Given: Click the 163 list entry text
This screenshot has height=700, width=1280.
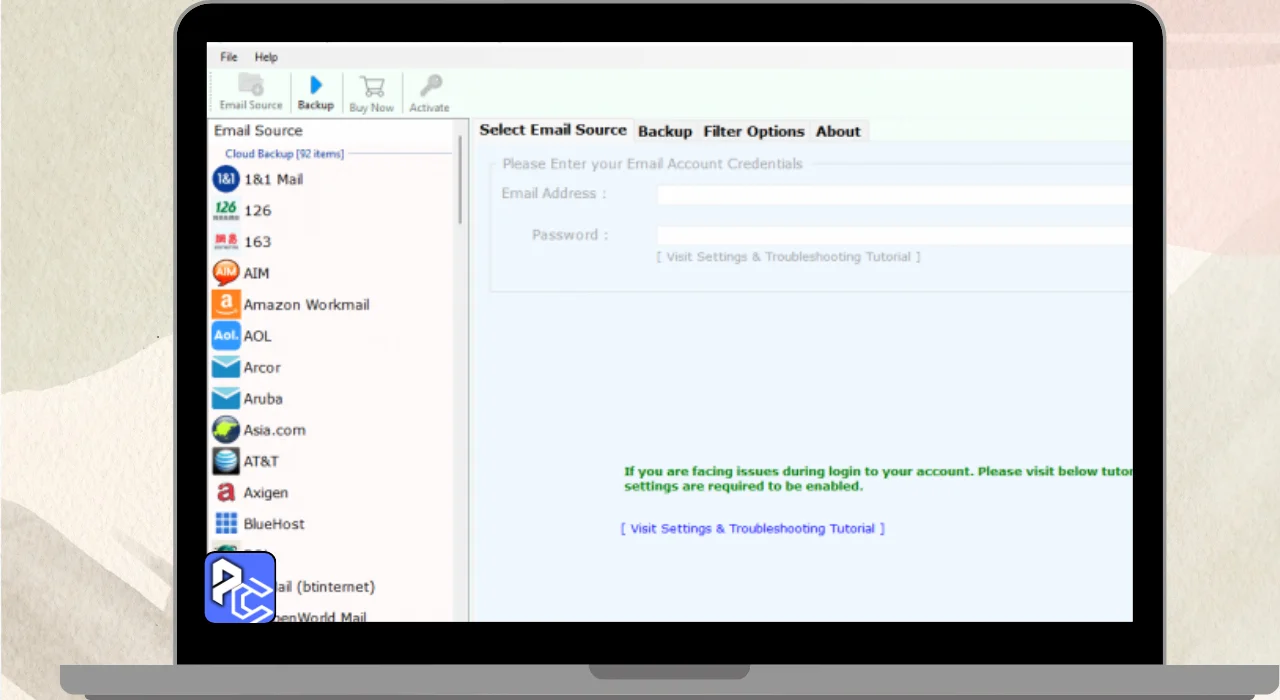Looking at the screenshot, I should click(x=257, y=241).
